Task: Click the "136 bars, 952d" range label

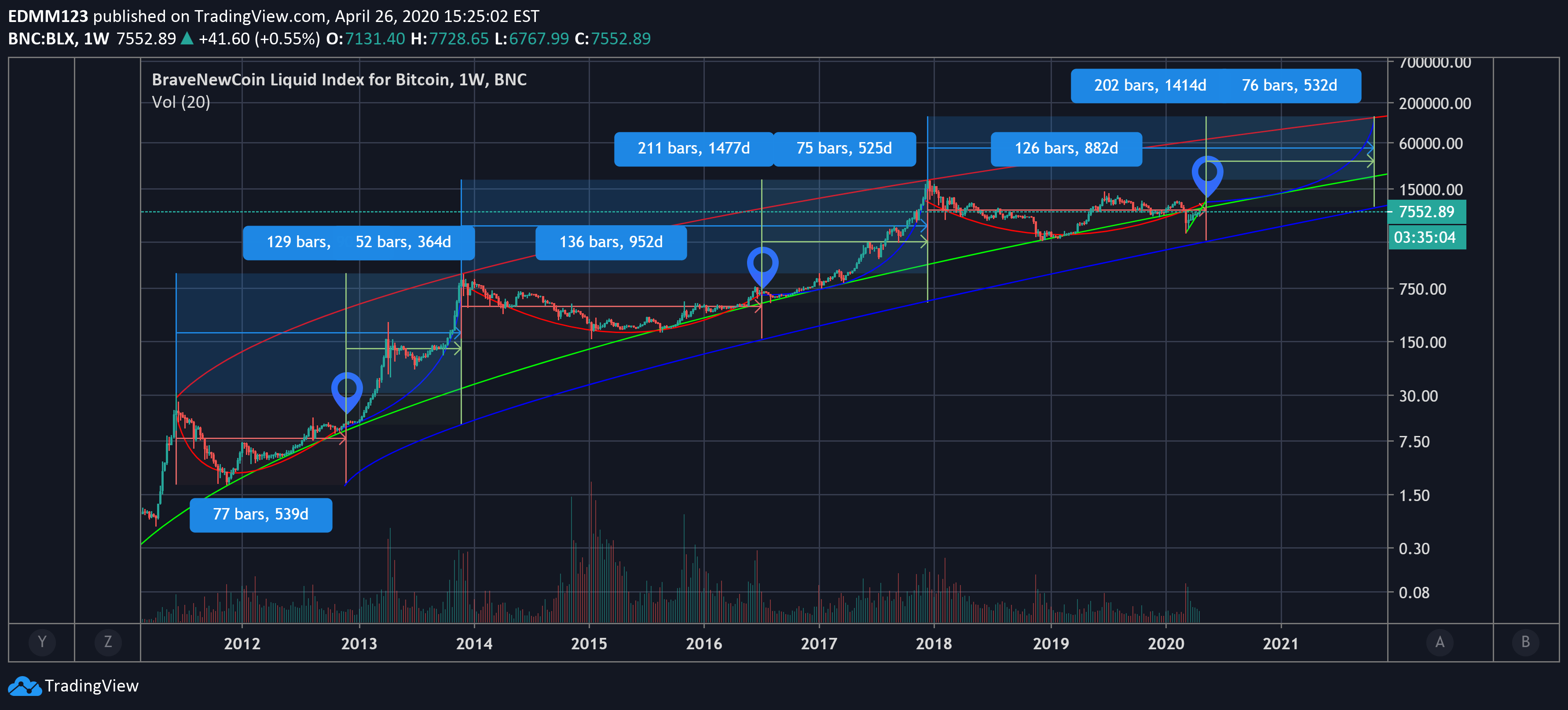Action: click(x=611, y=242)
